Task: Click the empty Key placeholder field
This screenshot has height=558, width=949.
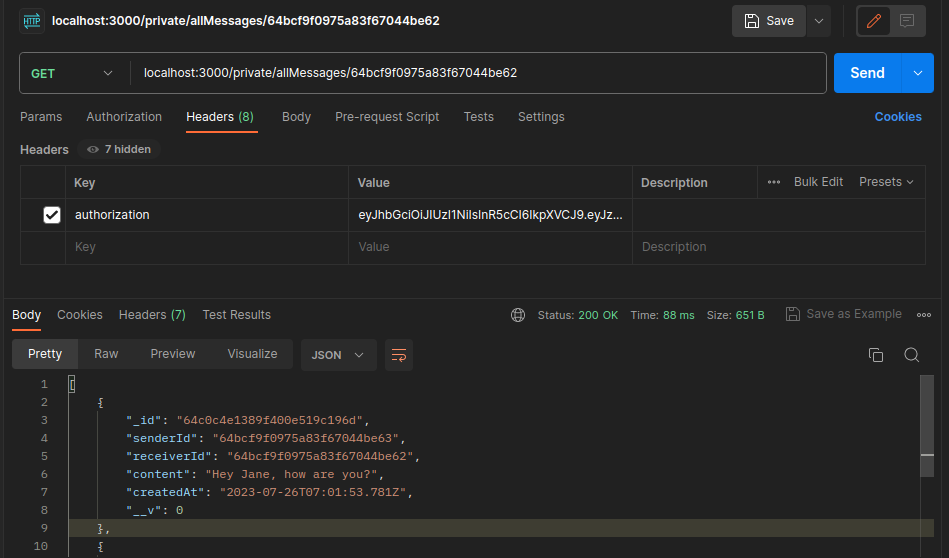Action: 206,247
